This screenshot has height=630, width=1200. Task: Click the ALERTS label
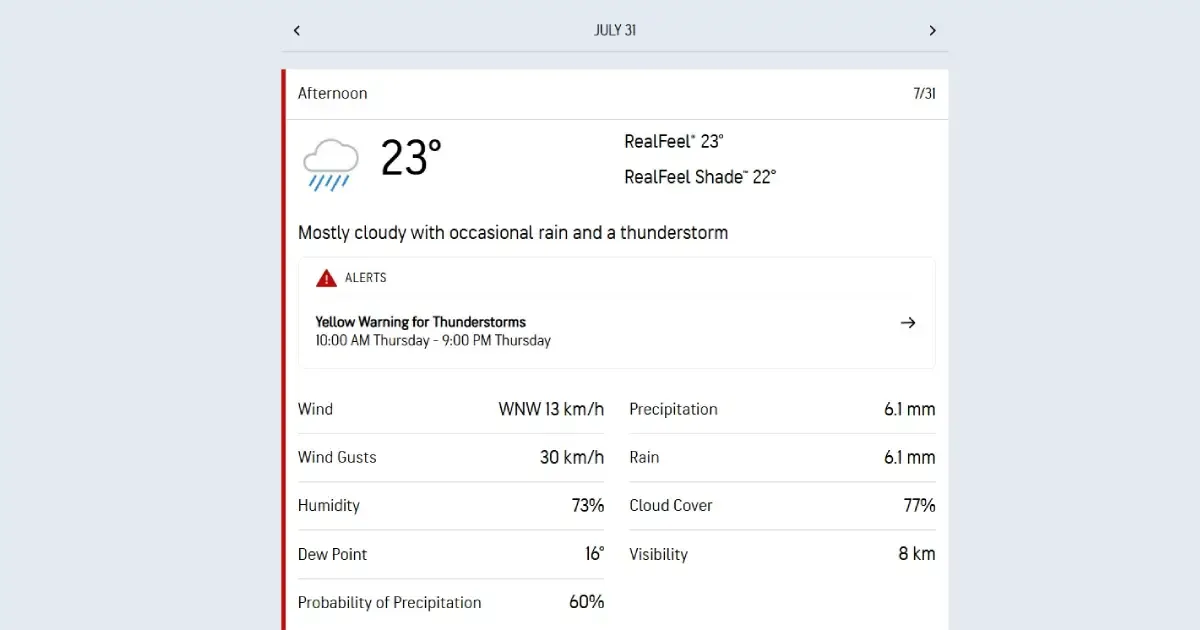(366, 278)
